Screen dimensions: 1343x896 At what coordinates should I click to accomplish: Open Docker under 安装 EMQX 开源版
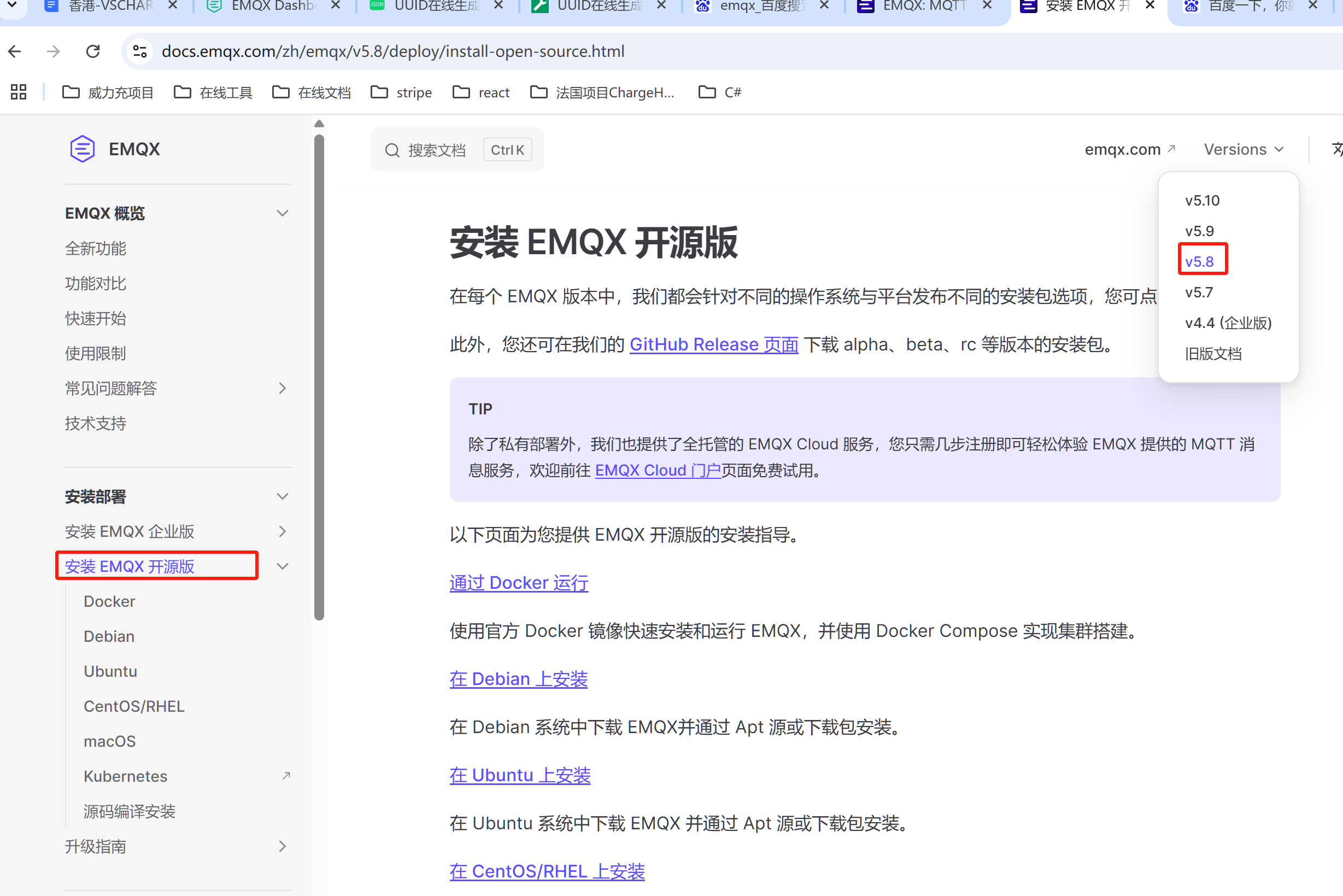(109, 601)
